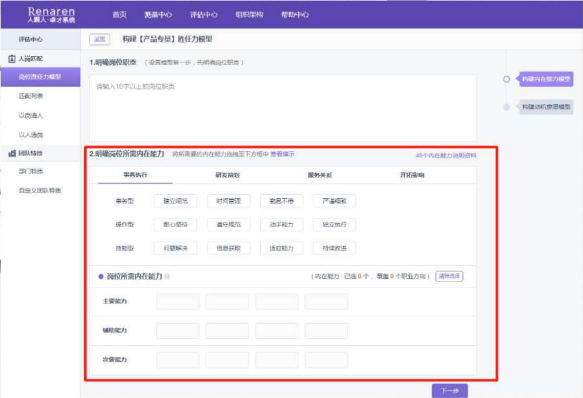Collapse the 人岗匹配 sidebar group

coord(30,59)
